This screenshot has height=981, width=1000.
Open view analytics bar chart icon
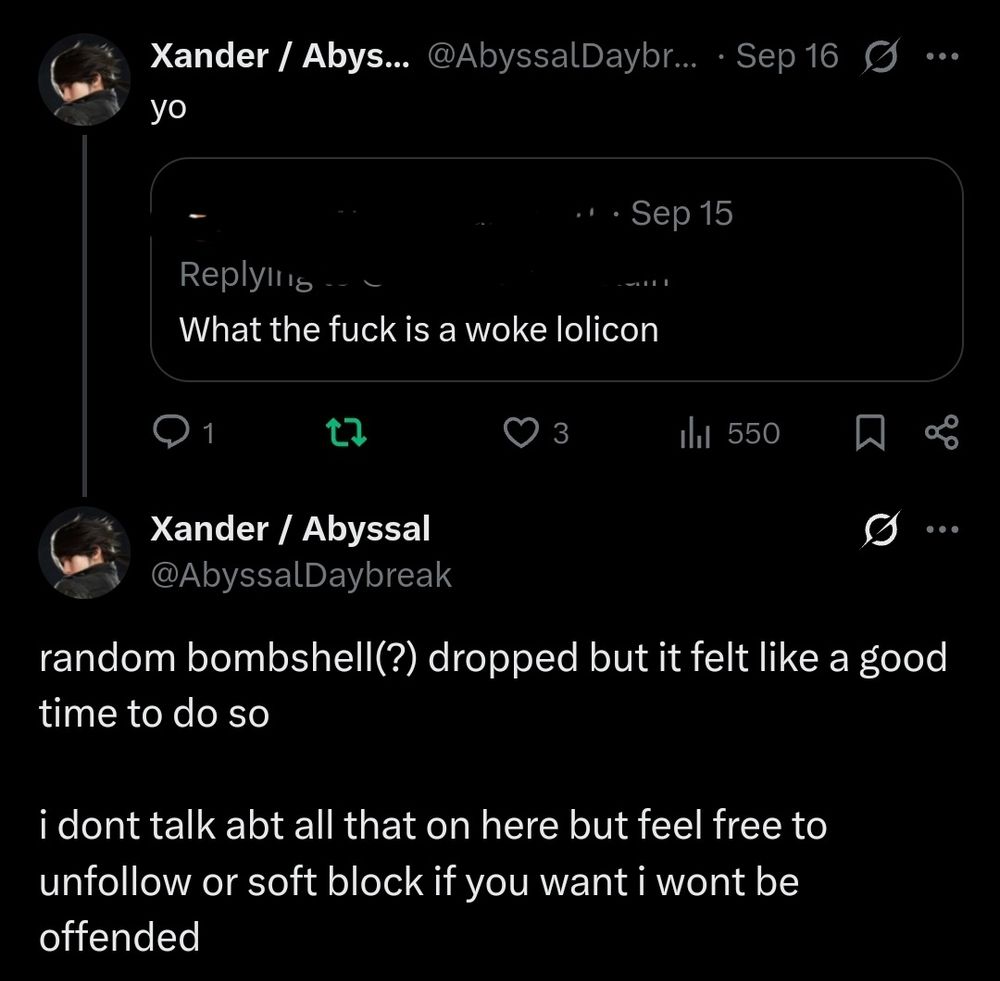pos(695,432)
